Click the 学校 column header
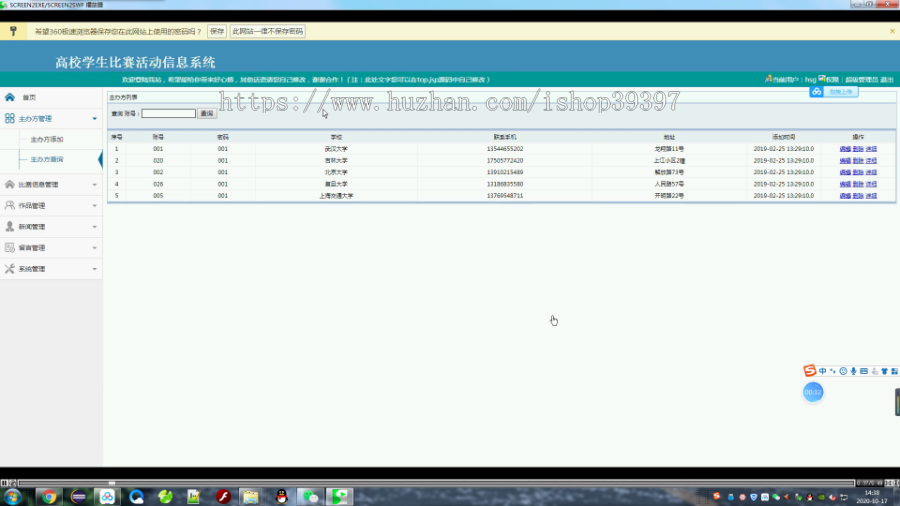This screenshot has height=506, width=900. (x=336, y=137)
